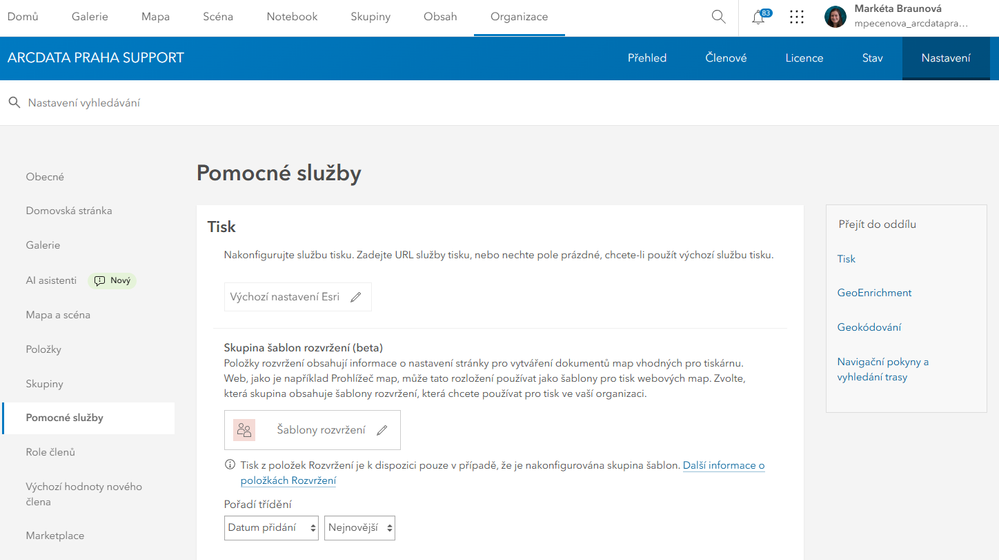This screenshot has width=999, height=560.
Task: Switch to the Členové tab
Action: coord(726,58)
